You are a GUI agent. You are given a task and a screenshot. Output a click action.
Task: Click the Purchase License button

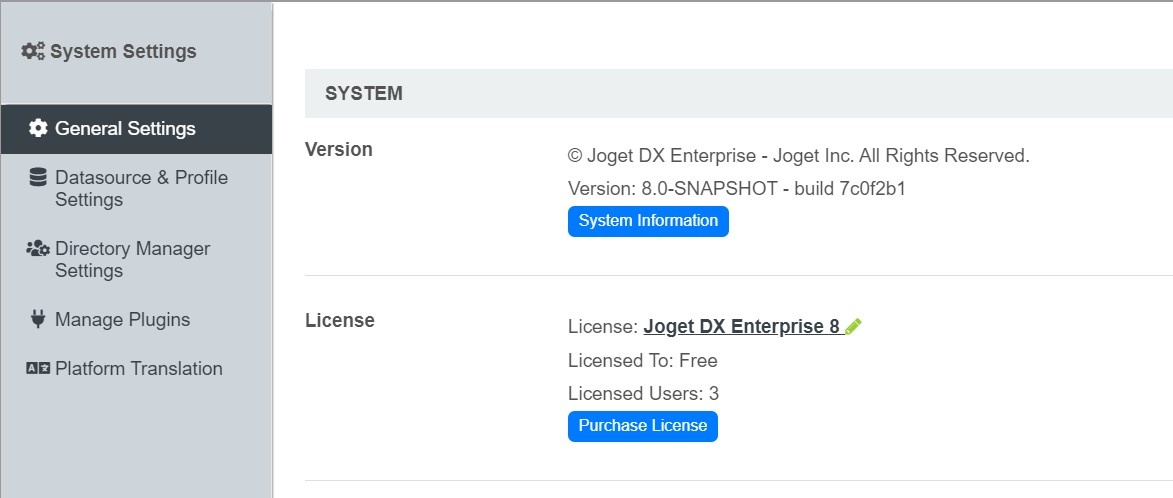[643, 426]
